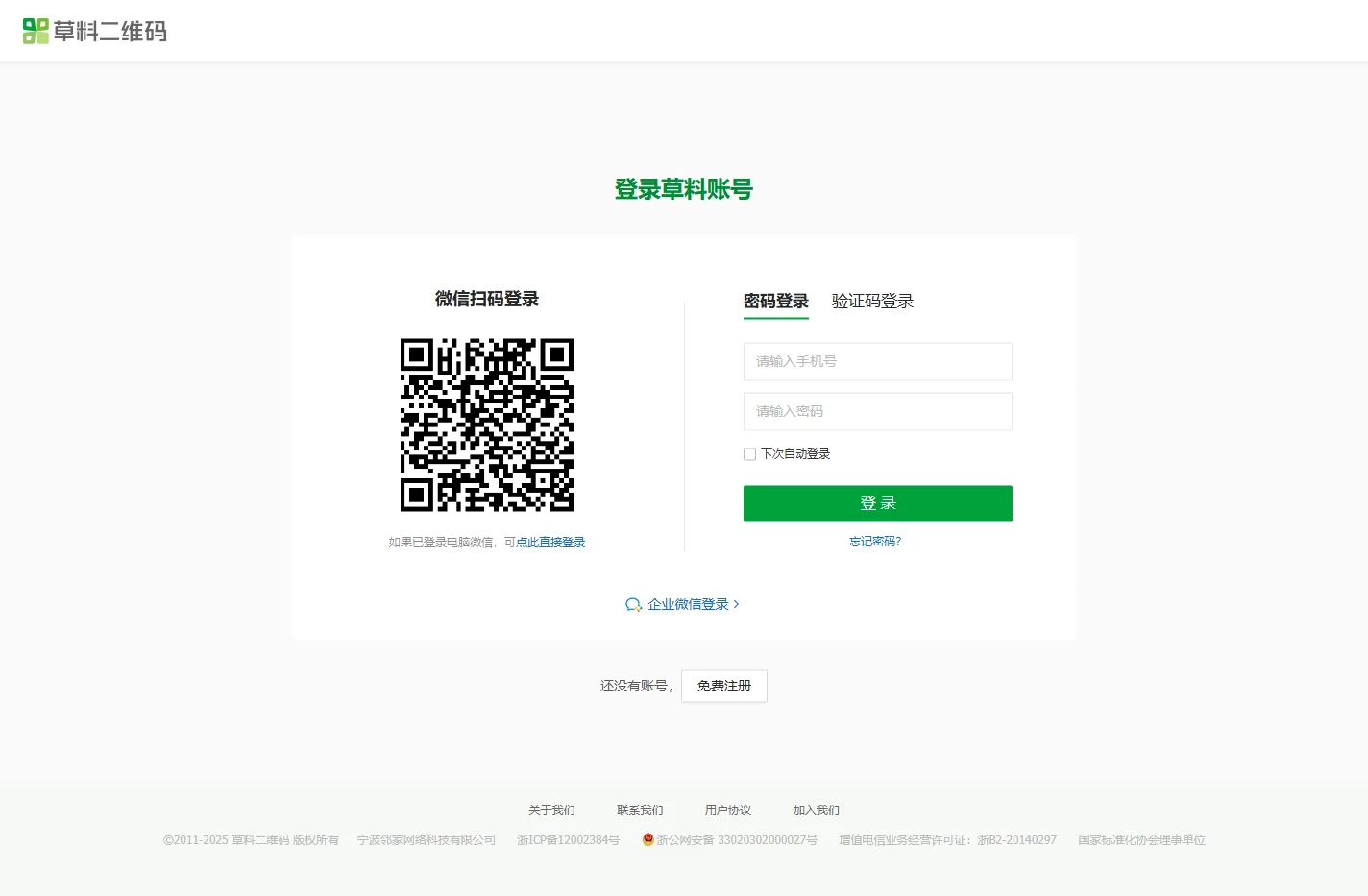Open 联系我们 footer link

pyautogui.click(x=640, y=811)
